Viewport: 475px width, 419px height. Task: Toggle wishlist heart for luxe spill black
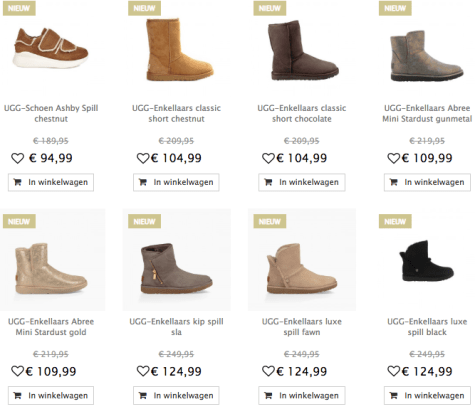point(394,371)
